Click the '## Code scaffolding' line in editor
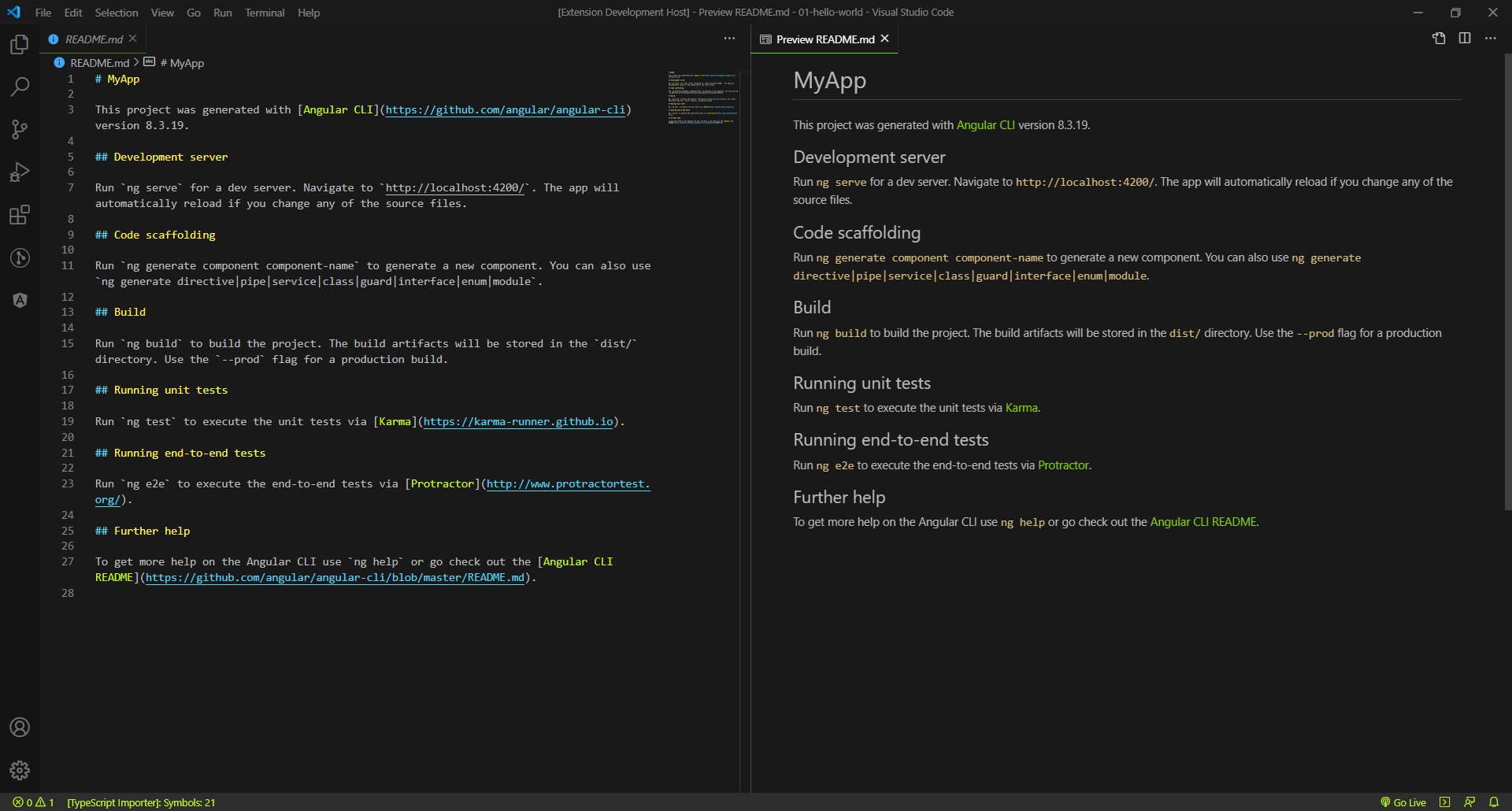 pos(155,235)
